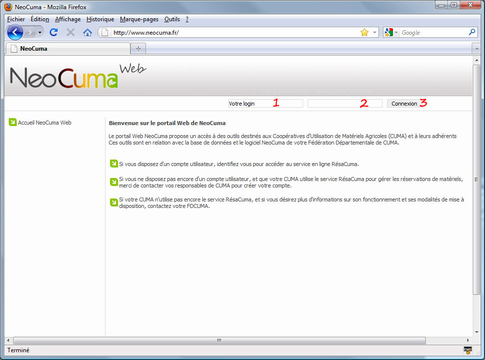Click the page icon in address bar
This screenshot has width=485, height=360.
(x=105, y=32)
